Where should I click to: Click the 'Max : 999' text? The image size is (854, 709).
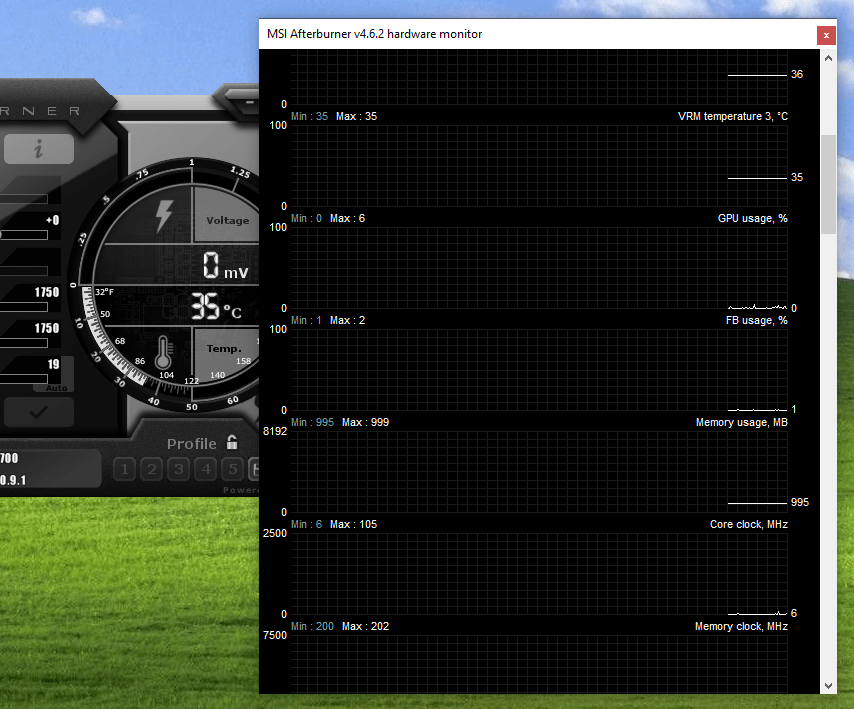tap(365, 423)
